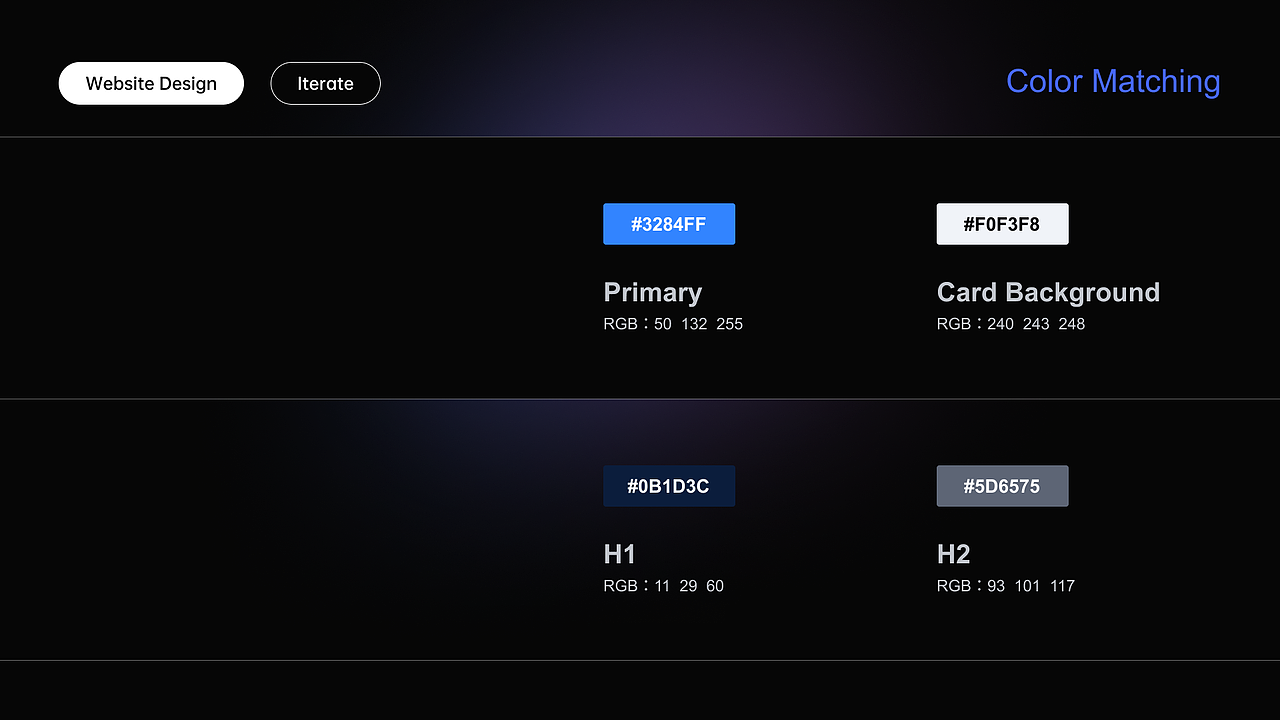Click the RGB values beneath H2

point(1005,585)
